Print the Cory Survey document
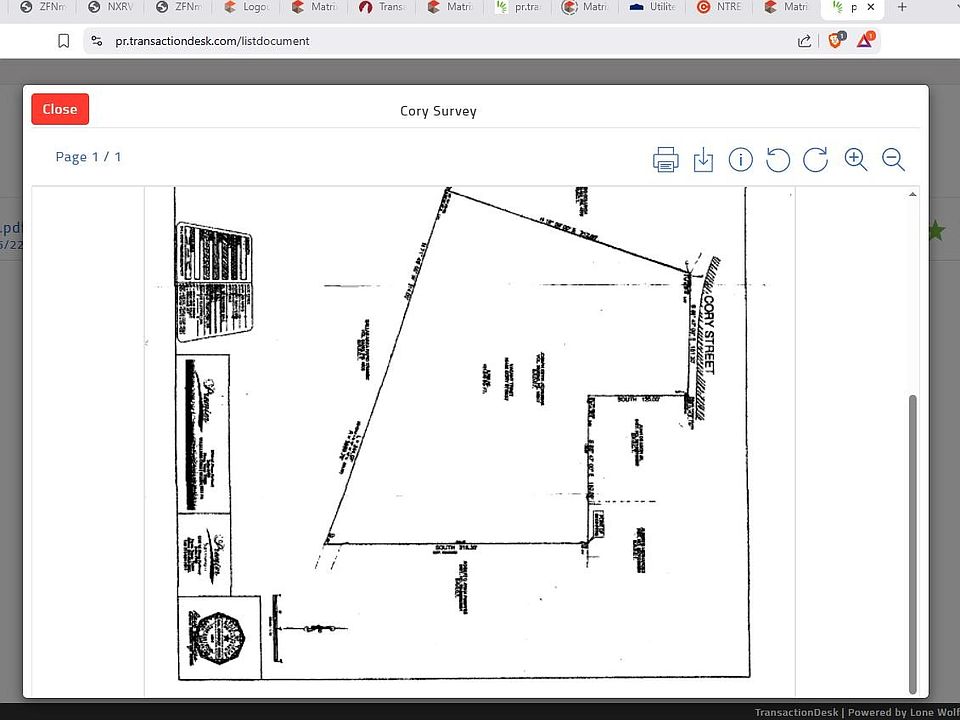This screenshot has width=960, height=720. [665, 159]
